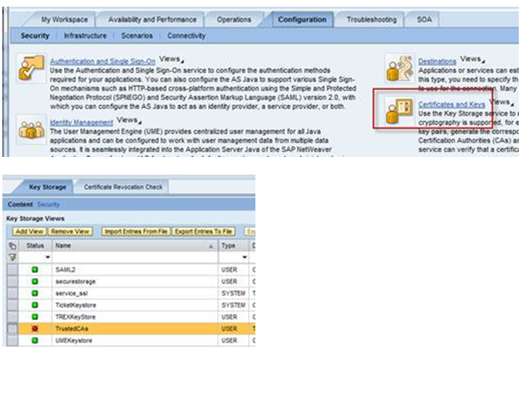
Task: Select the securestorage name cell
Action: (135, 281)
